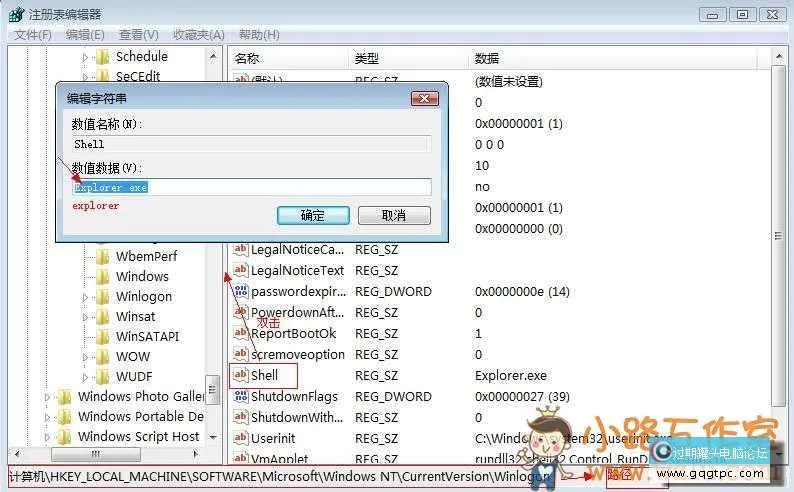The height and width of the screenshot is (492, 794).
Task: Click the Shell string value icon
Action: [x=241, y=375]
